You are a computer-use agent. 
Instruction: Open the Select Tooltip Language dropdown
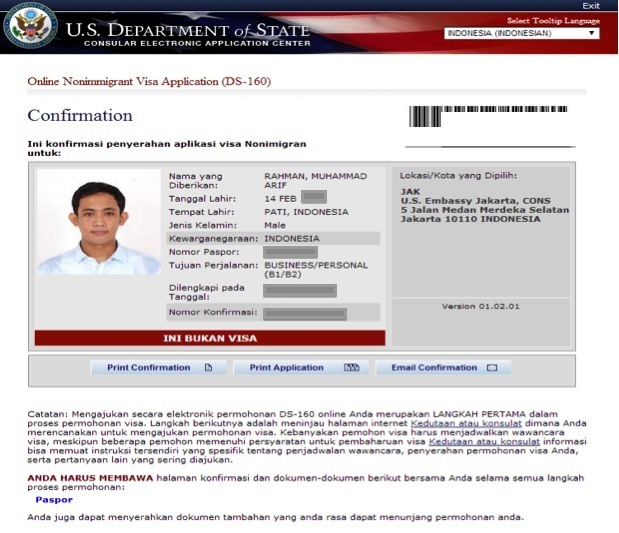(521, 33)
